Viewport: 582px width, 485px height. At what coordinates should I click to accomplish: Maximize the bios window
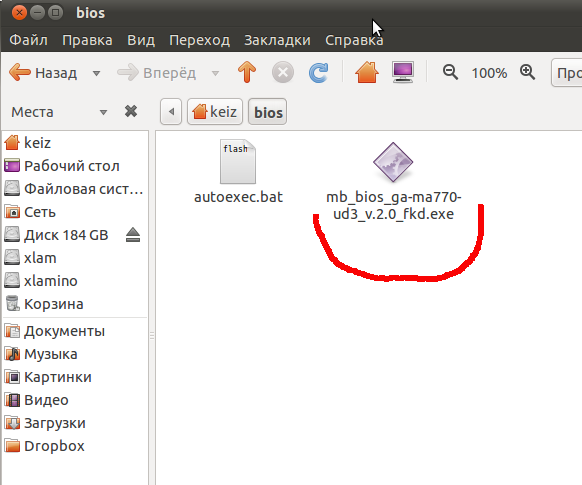[x=55, y=13]
